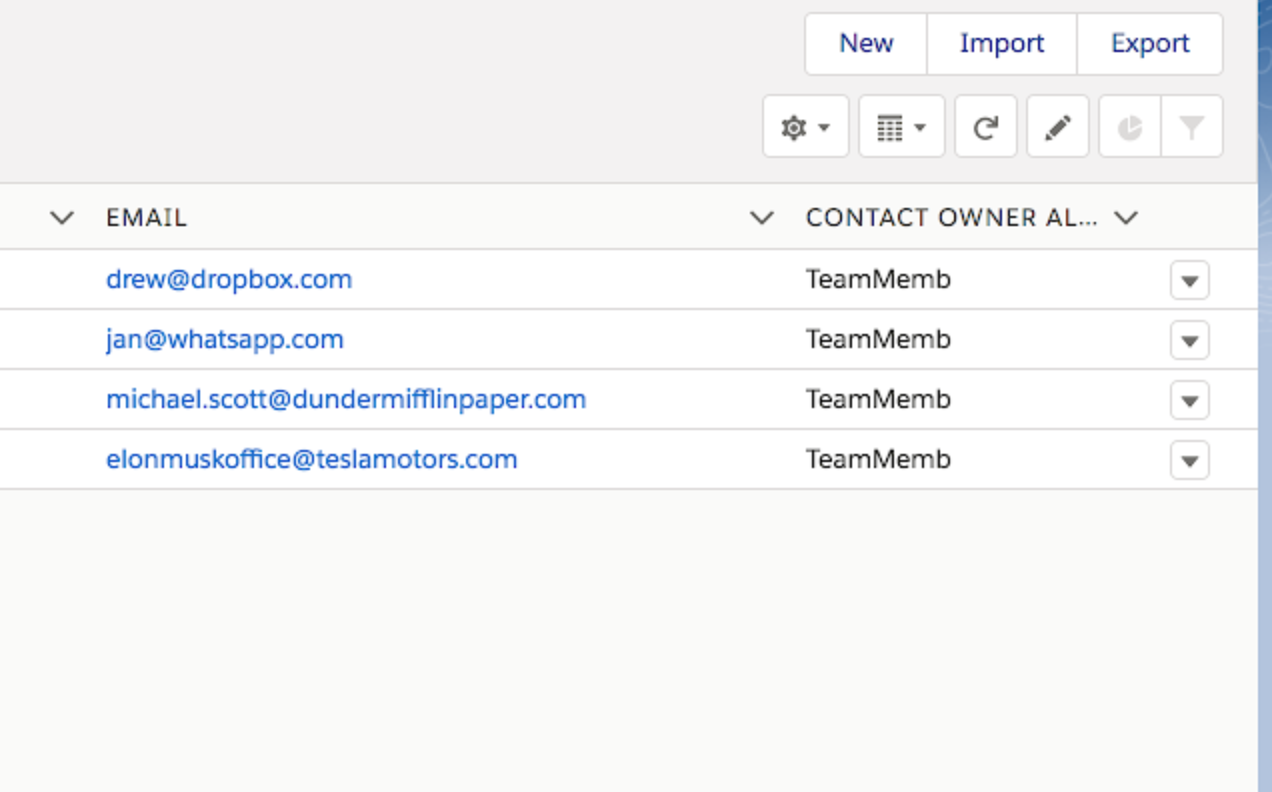Open email link jan@whatsapp.com
1272x792 pixels.
[x=225, y=339]
